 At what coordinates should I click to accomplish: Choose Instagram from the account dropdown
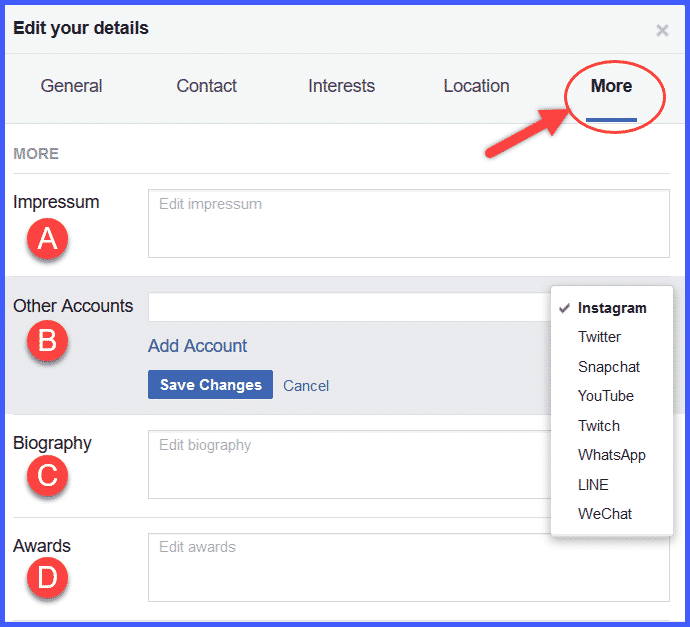click(612, 308)
